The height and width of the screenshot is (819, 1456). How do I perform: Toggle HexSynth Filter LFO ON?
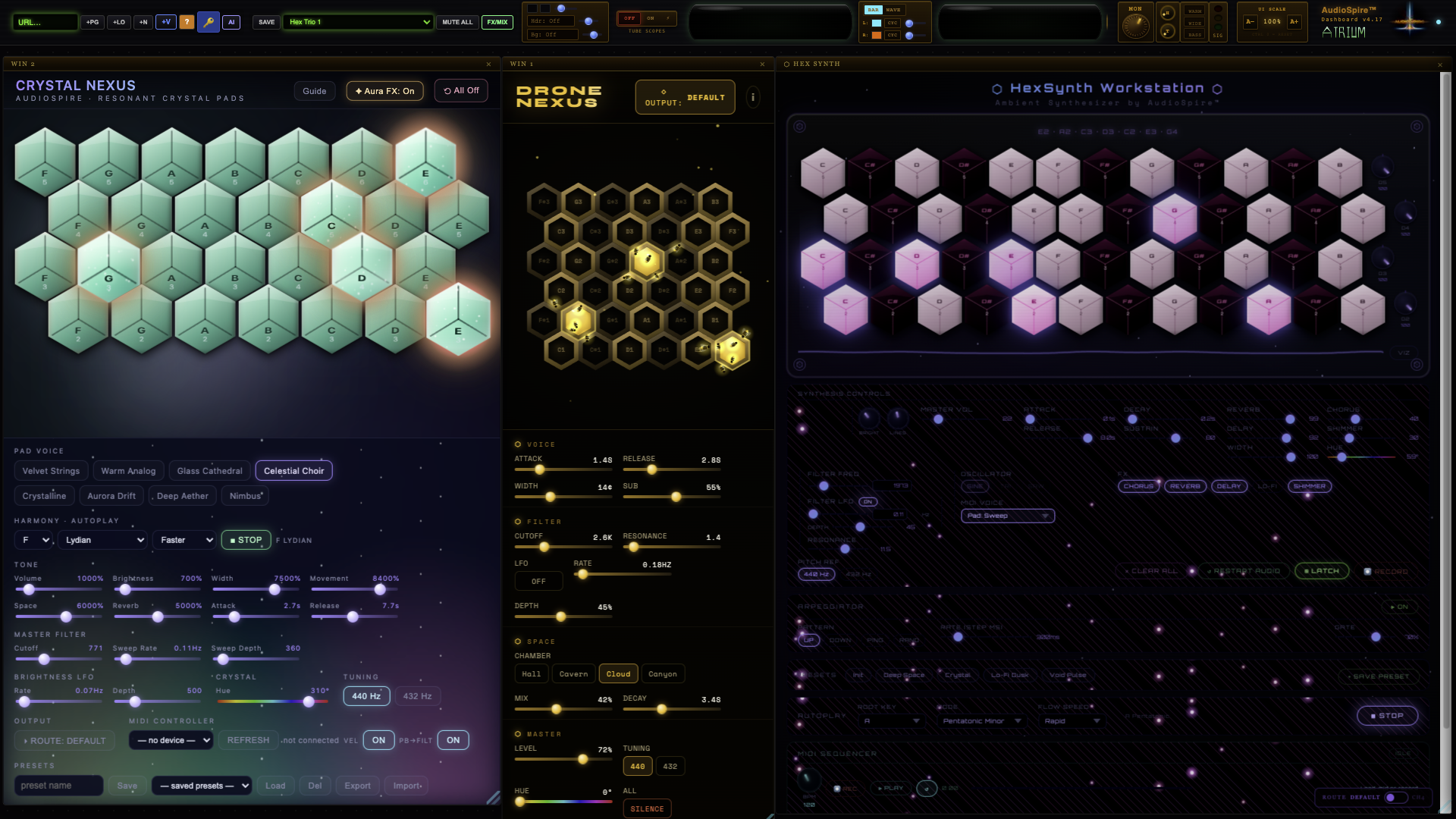[868, 502]
